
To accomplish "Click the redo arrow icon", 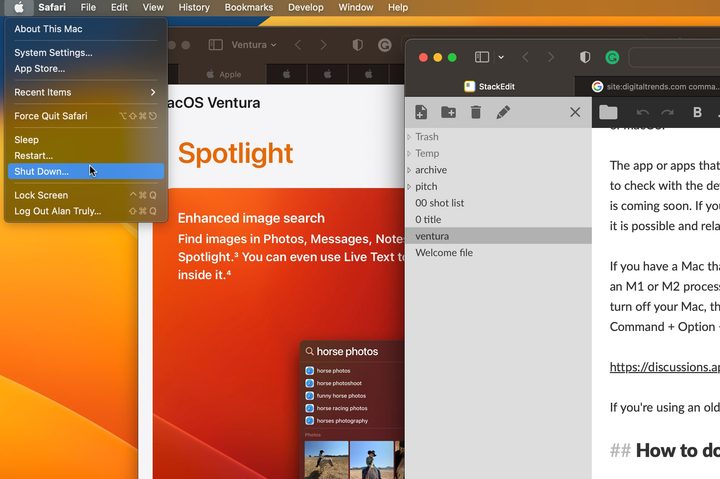I will click(667, 113).
